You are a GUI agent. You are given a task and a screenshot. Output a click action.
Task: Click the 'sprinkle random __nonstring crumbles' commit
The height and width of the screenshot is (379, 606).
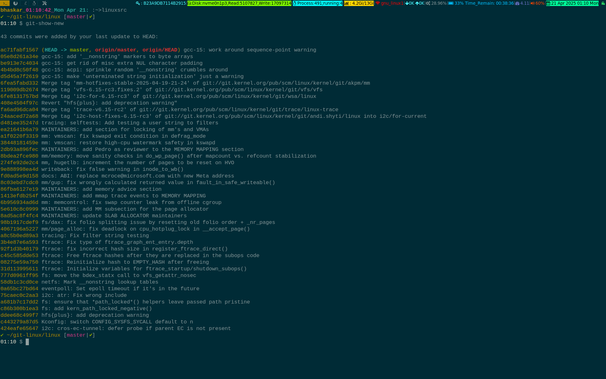pos(114,70)
